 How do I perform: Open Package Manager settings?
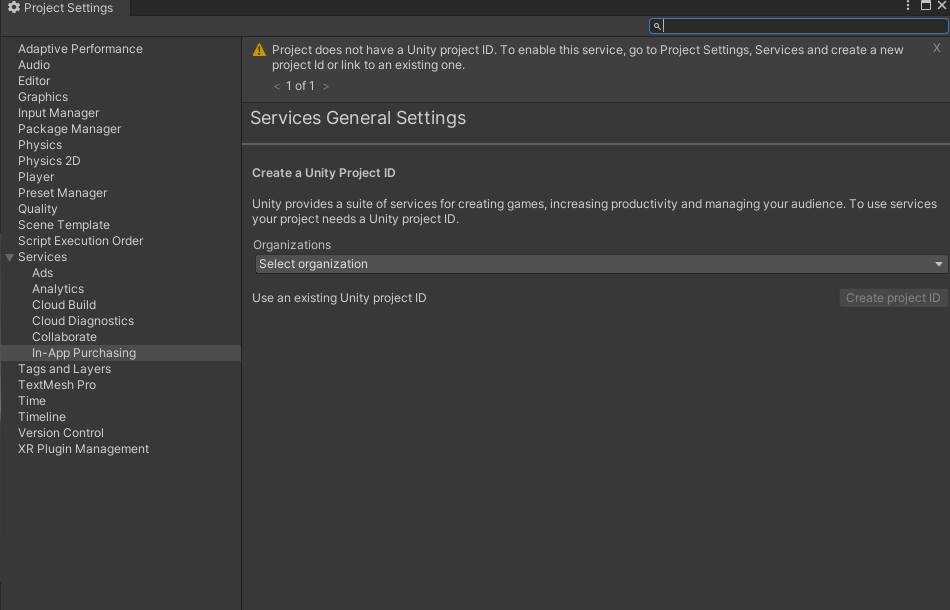pos(70,129)
